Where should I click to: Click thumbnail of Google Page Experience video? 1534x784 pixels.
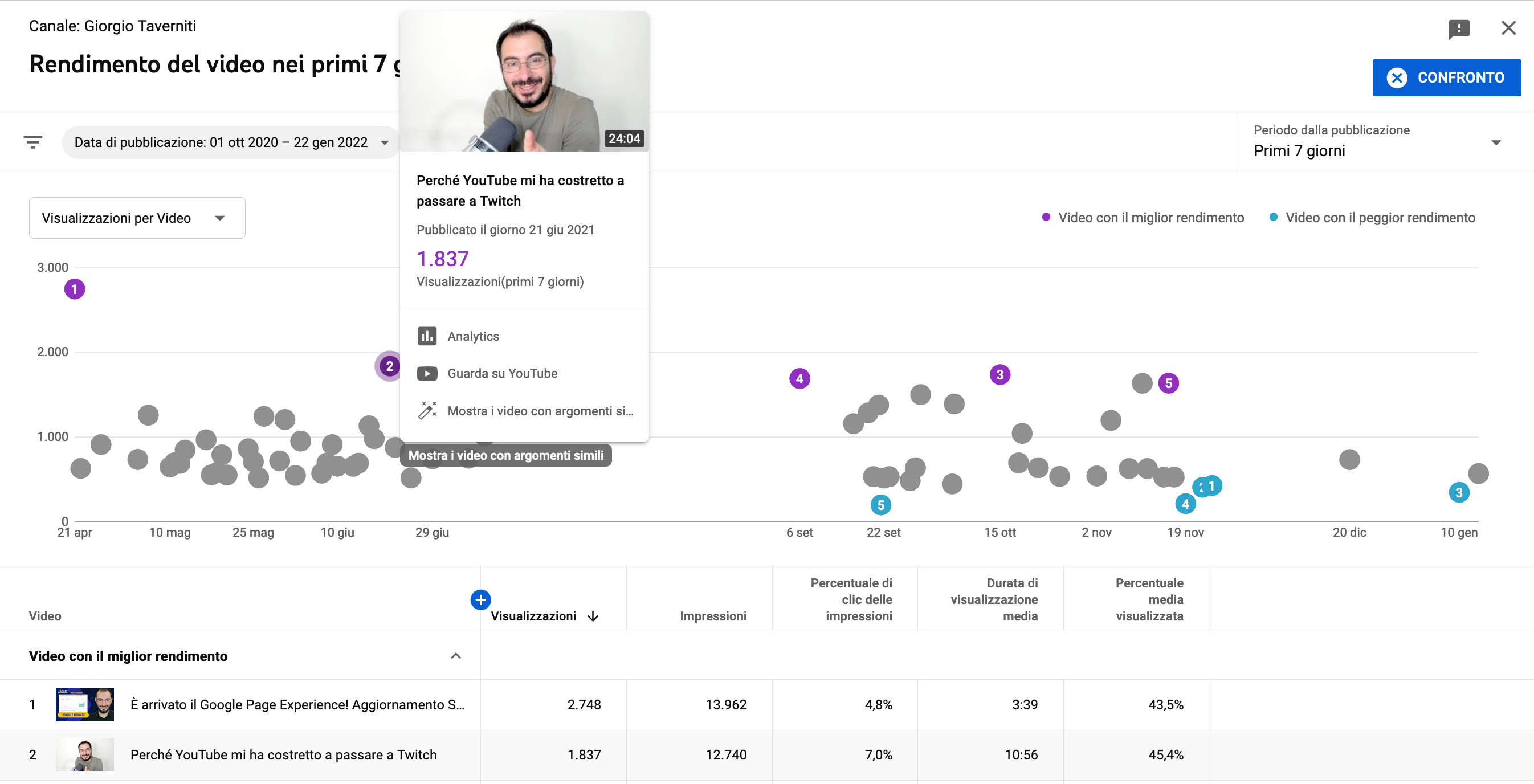click(x=84, y=704)
